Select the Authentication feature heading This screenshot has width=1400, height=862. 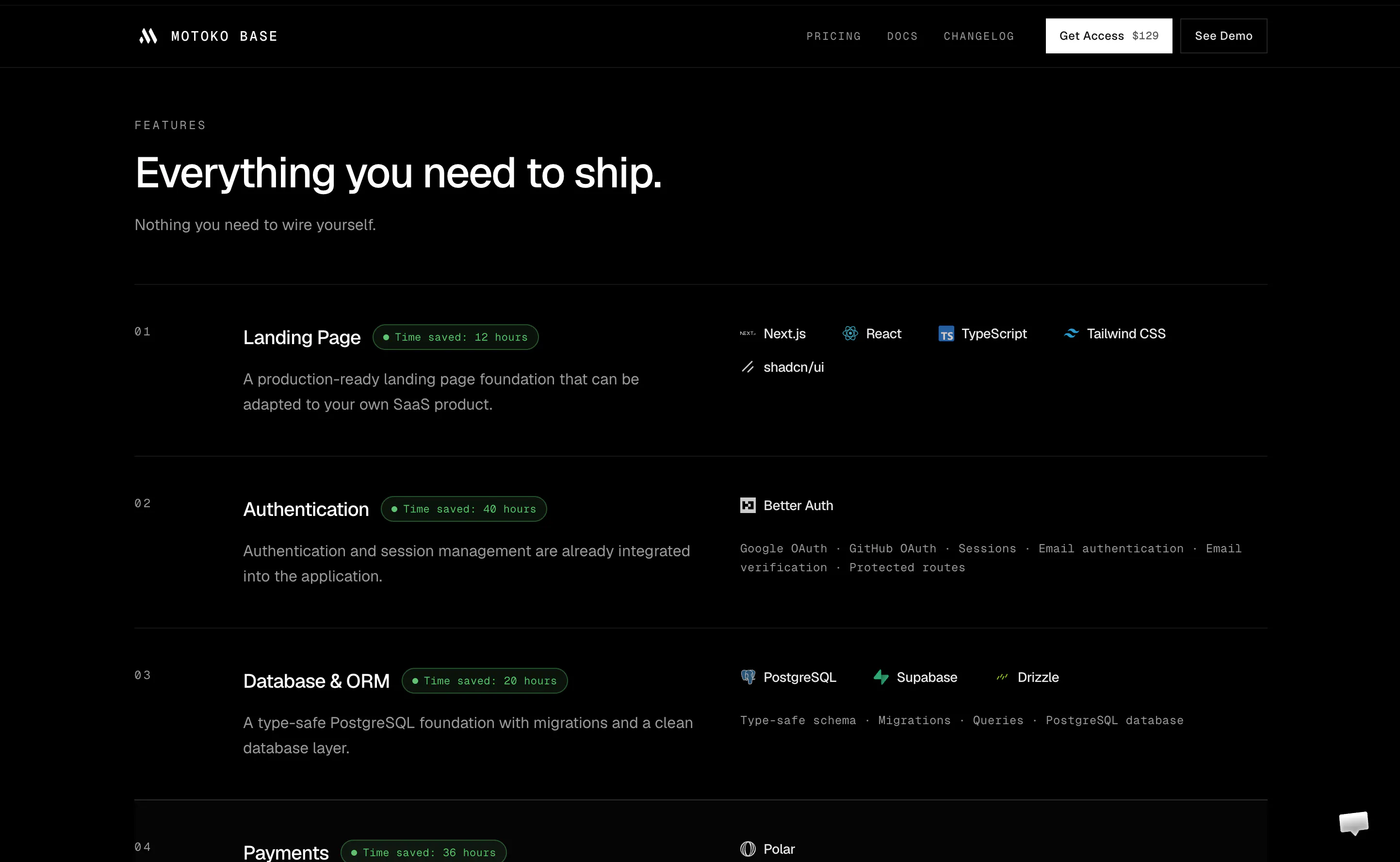[x=306, y=509]
